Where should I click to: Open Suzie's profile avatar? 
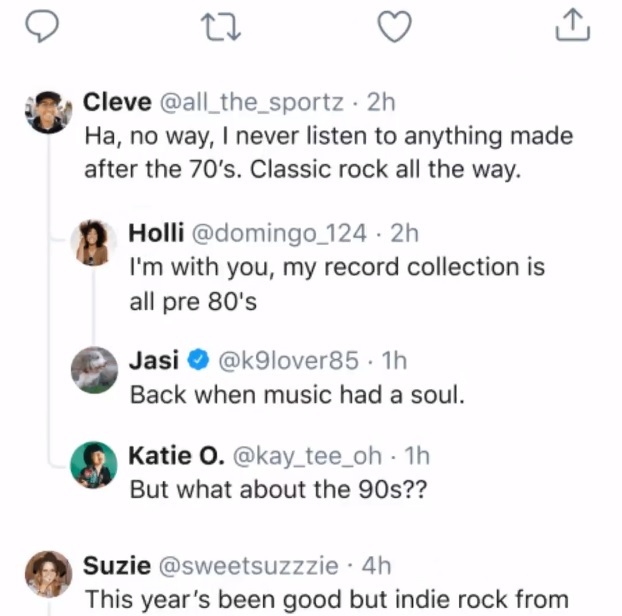(48, 574)
